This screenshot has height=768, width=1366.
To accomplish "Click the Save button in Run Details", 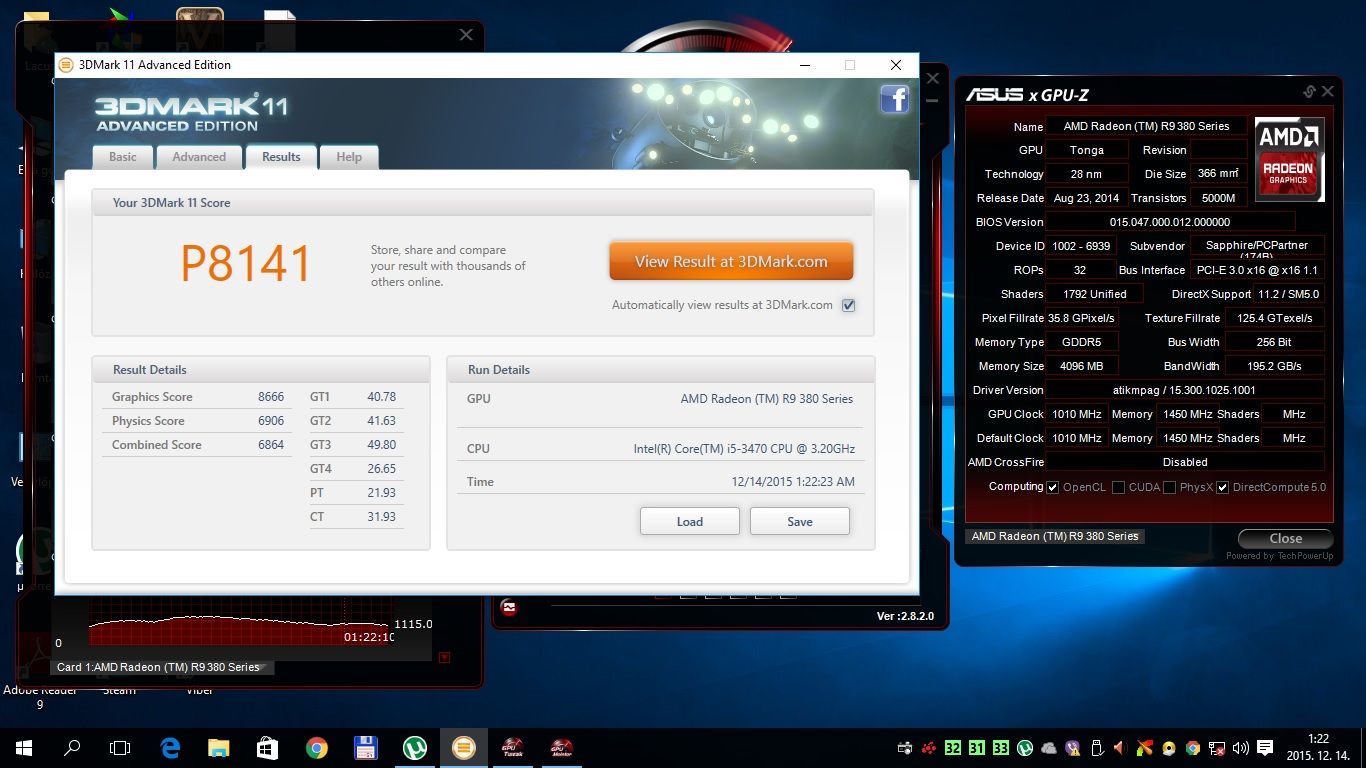I will pyautogui.click(x=800, y=522).
